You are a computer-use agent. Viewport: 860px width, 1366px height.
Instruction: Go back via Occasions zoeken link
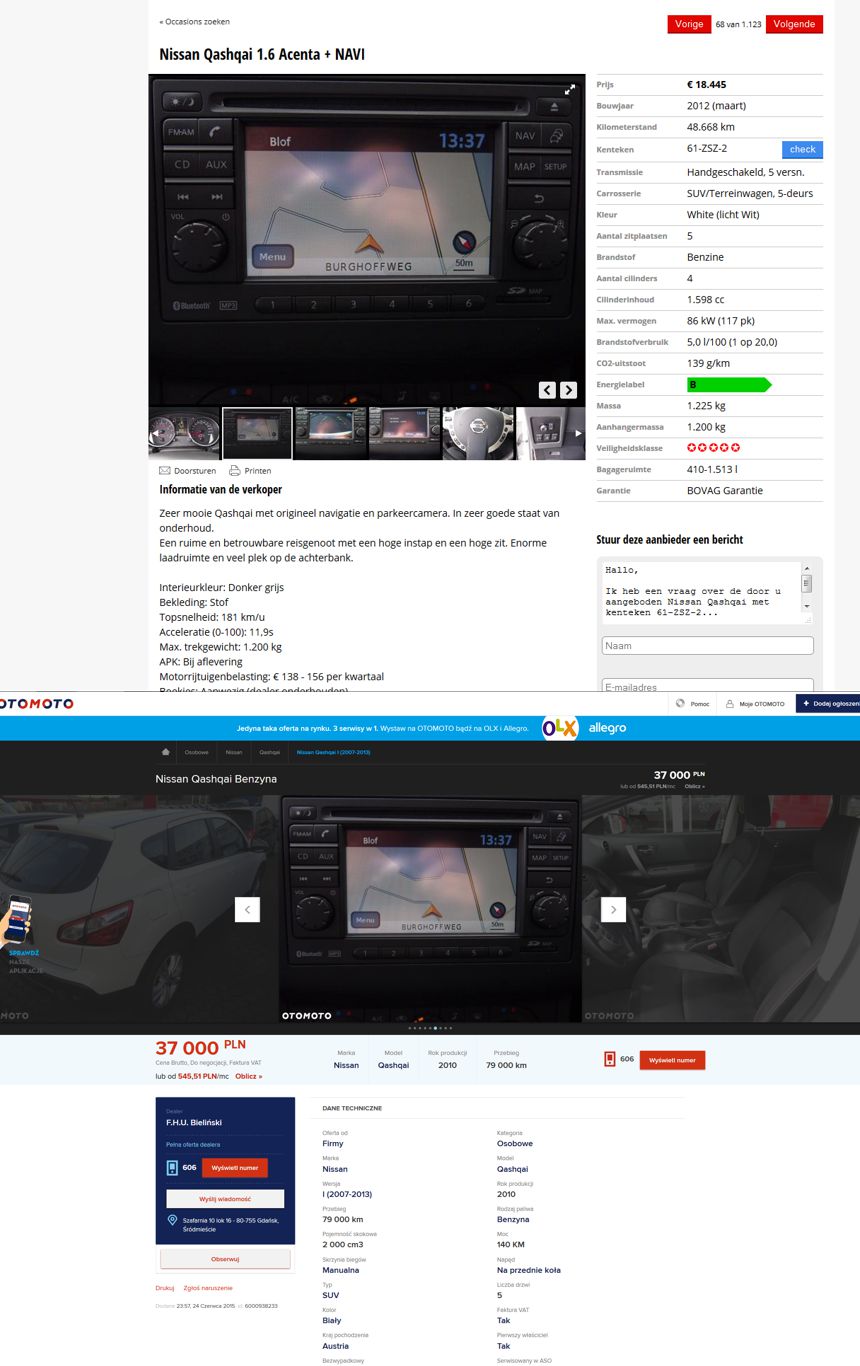click(x=194, y=21)
